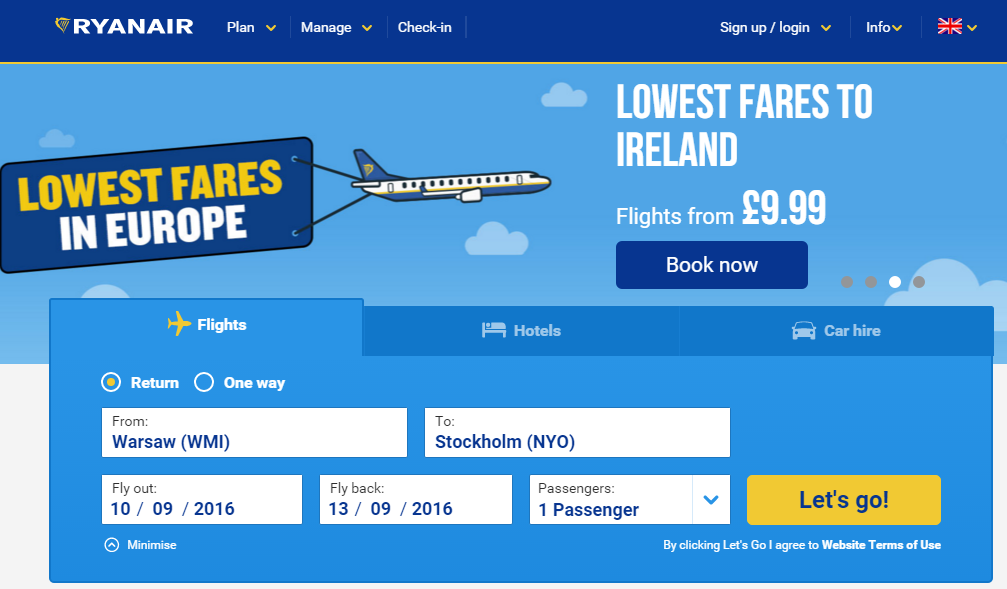Click the From field with Warsaw (WMI)

tap(254, 432)
